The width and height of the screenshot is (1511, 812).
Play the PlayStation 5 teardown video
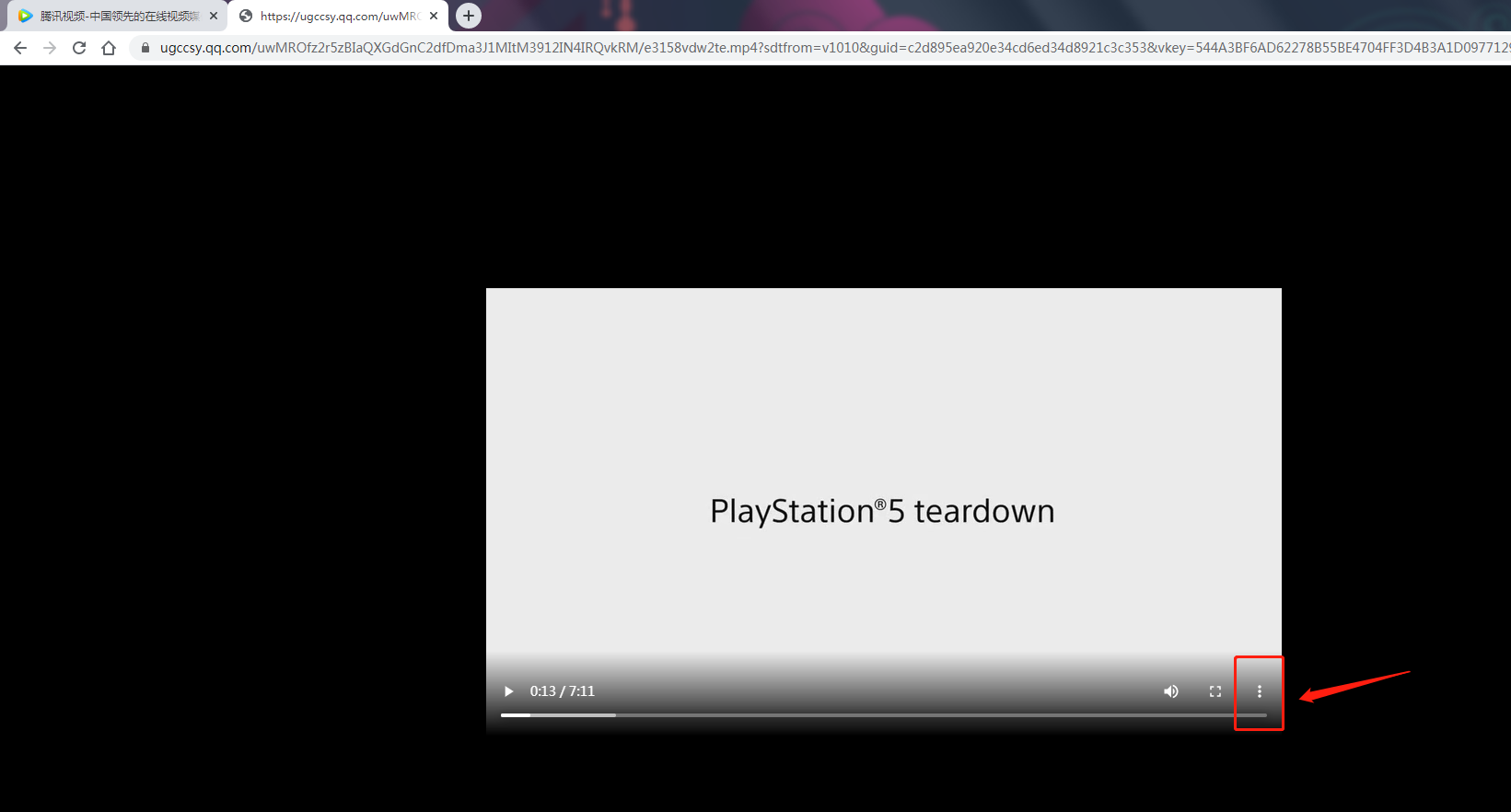click(x=508, y=691)
